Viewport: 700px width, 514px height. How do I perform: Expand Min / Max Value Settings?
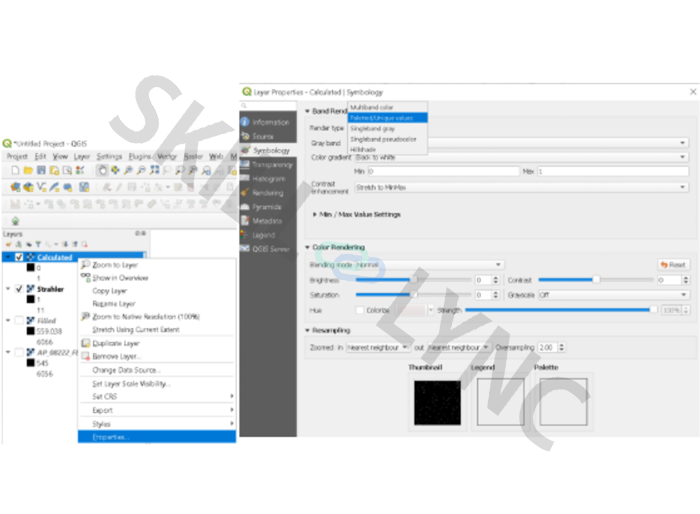(x=315, y=215)
